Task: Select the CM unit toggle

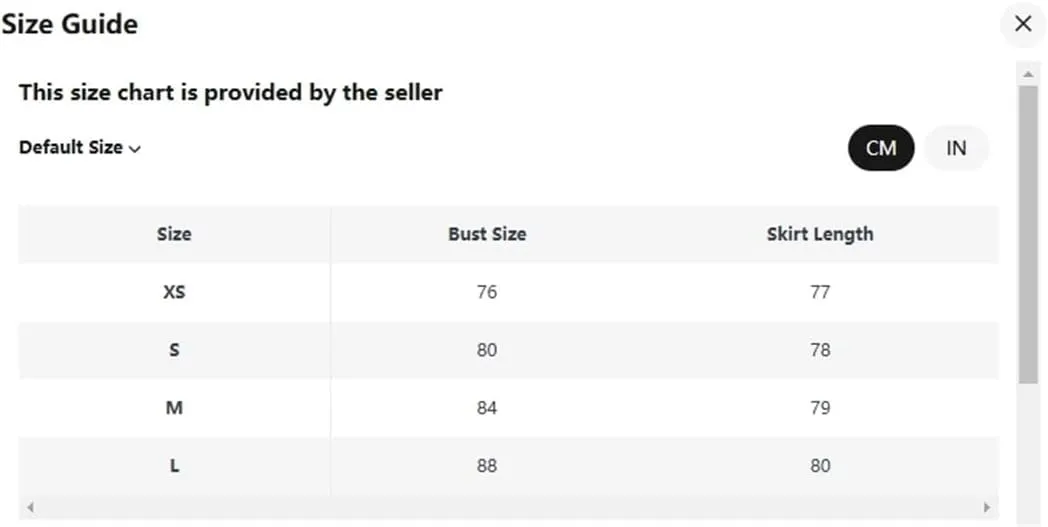Action: (881, 148)
